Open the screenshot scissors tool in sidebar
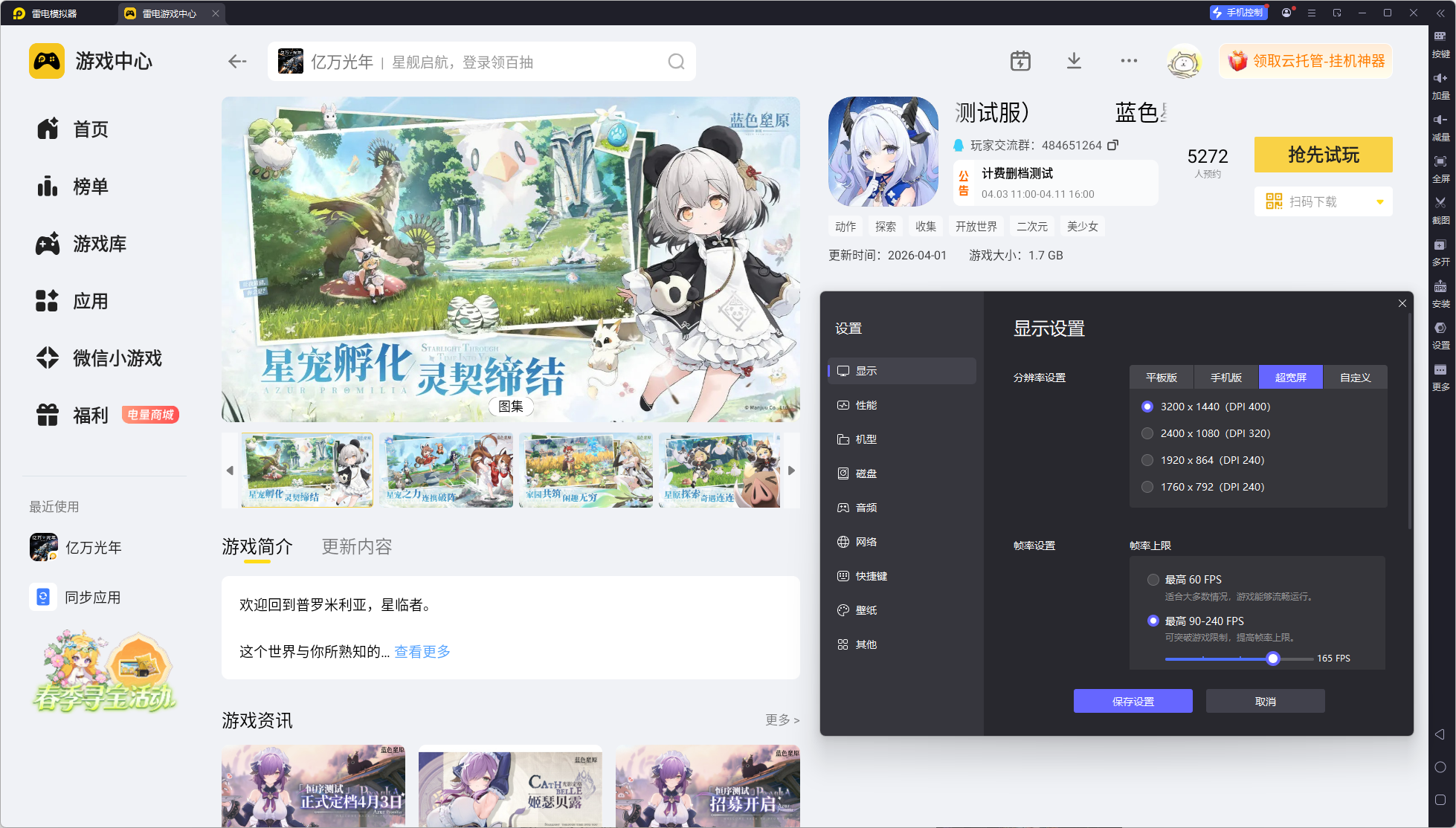The height and width of the screenshot is (828, 1456). pos(1440,203)
